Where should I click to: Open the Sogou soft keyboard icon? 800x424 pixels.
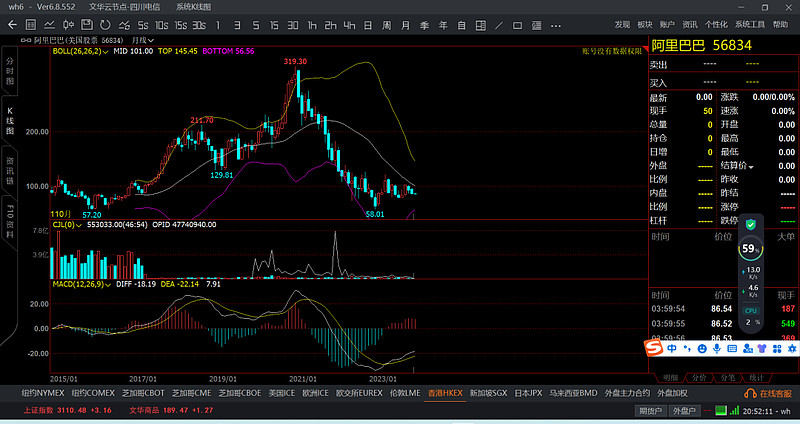tap(732, 348)
